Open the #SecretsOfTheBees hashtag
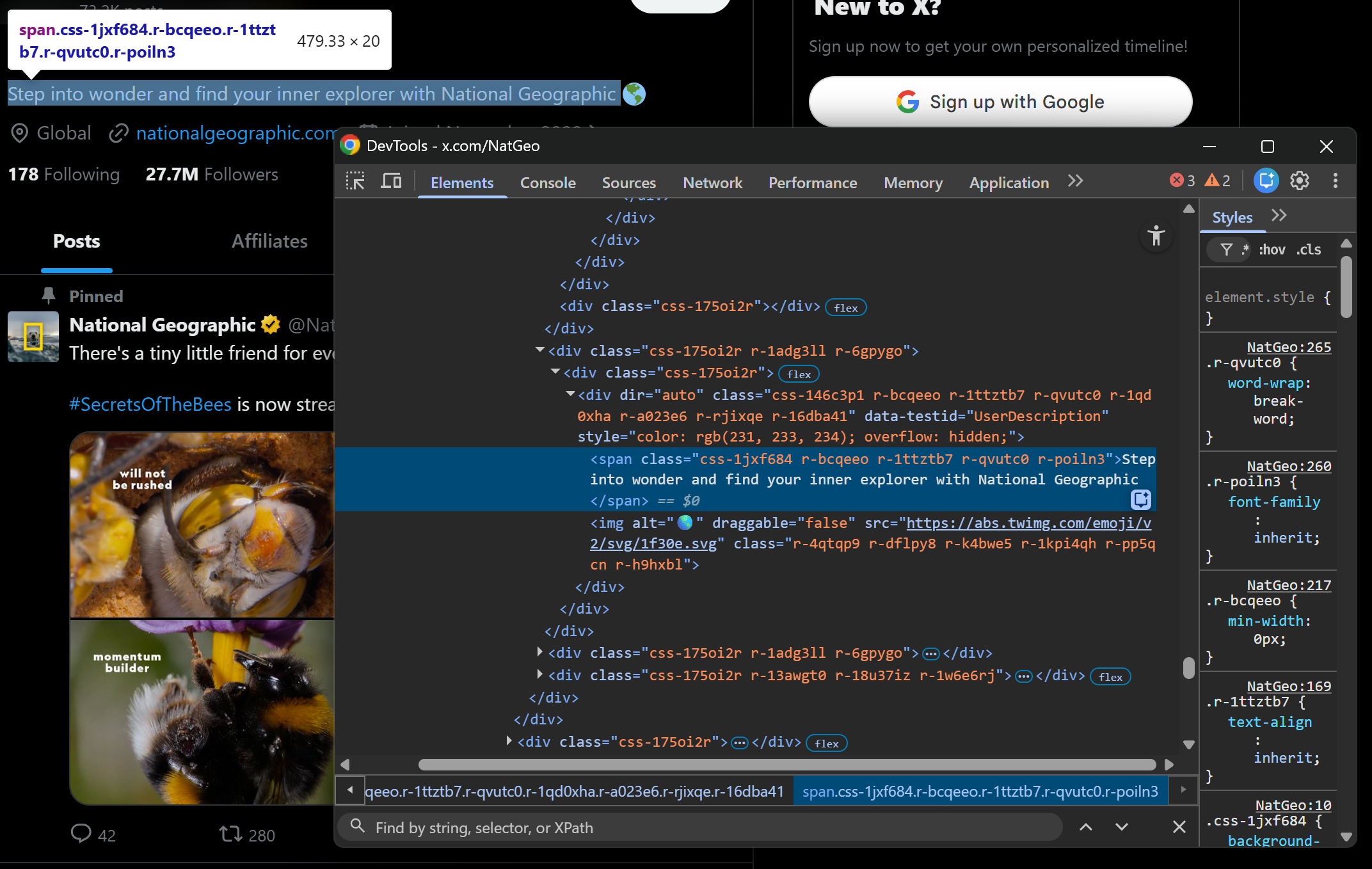Viewport: 1372px width, 869px height. click(150, 404)
